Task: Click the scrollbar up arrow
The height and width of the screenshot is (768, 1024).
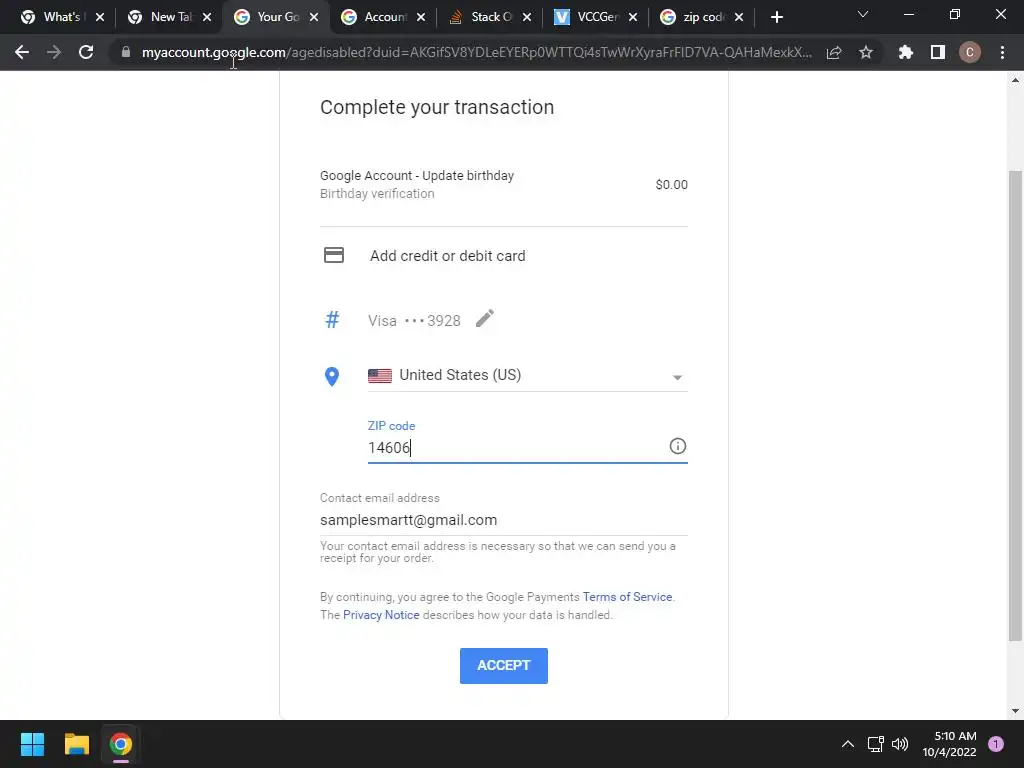Action: [x=1015, y=80]
